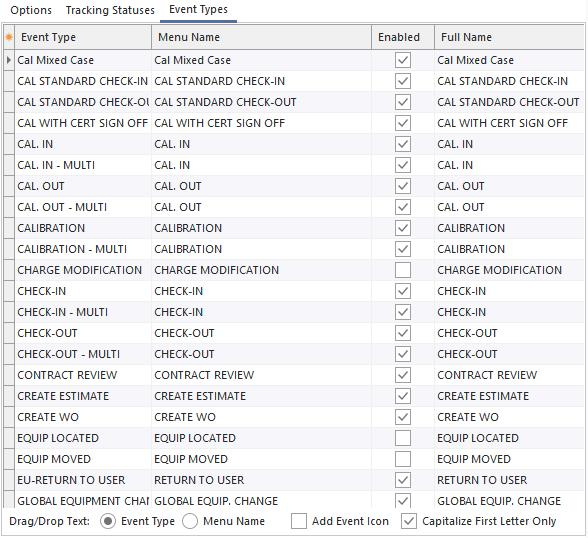
Task: Select the EQUIP MOVED event type cell
Action: 83,459
